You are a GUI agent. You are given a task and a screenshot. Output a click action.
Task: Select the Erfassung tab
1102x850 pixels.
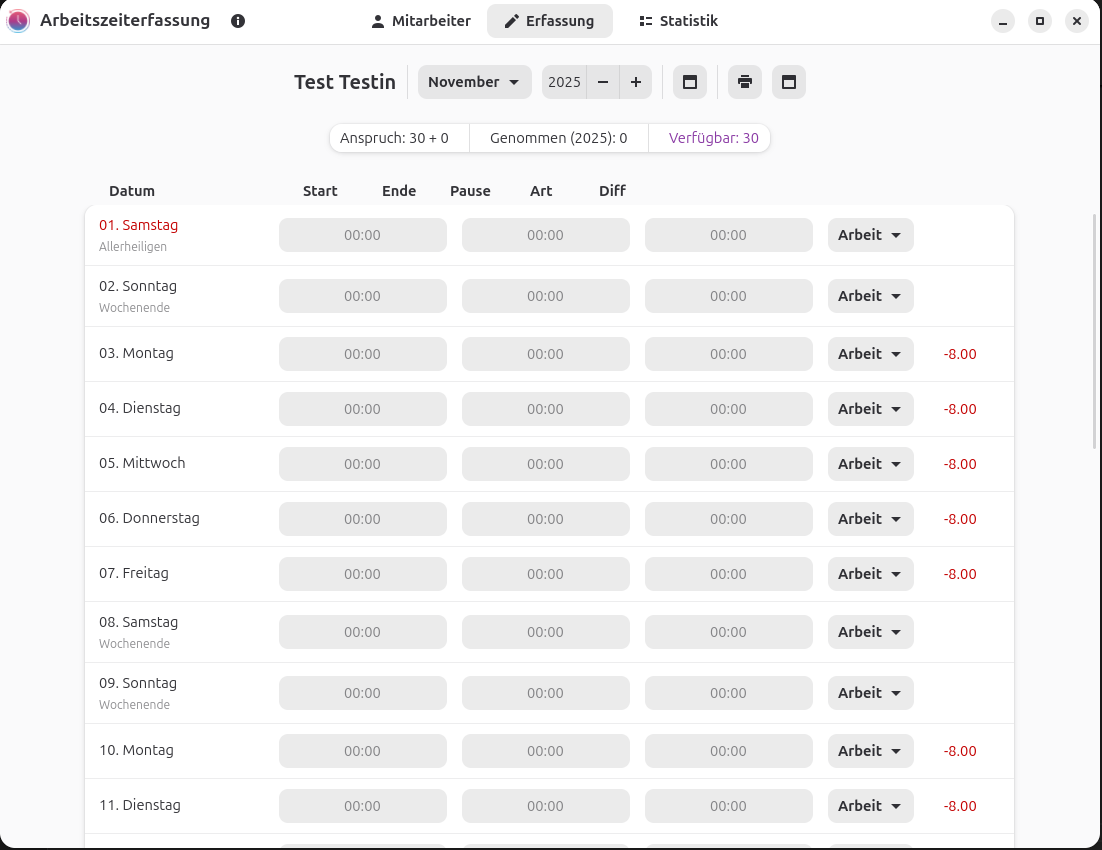click(x=549, y=21)
